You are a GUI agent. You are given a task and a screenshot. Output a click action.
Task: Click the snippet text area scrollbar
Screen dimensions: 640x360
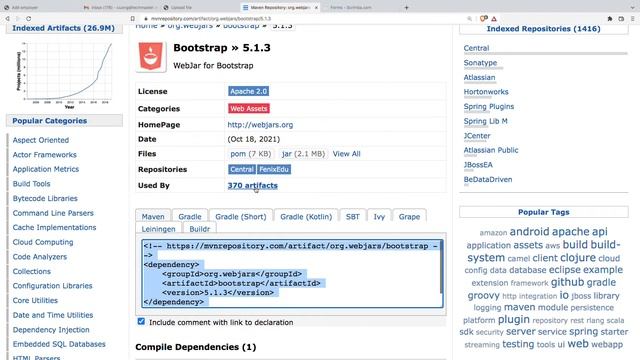(441, 267)
